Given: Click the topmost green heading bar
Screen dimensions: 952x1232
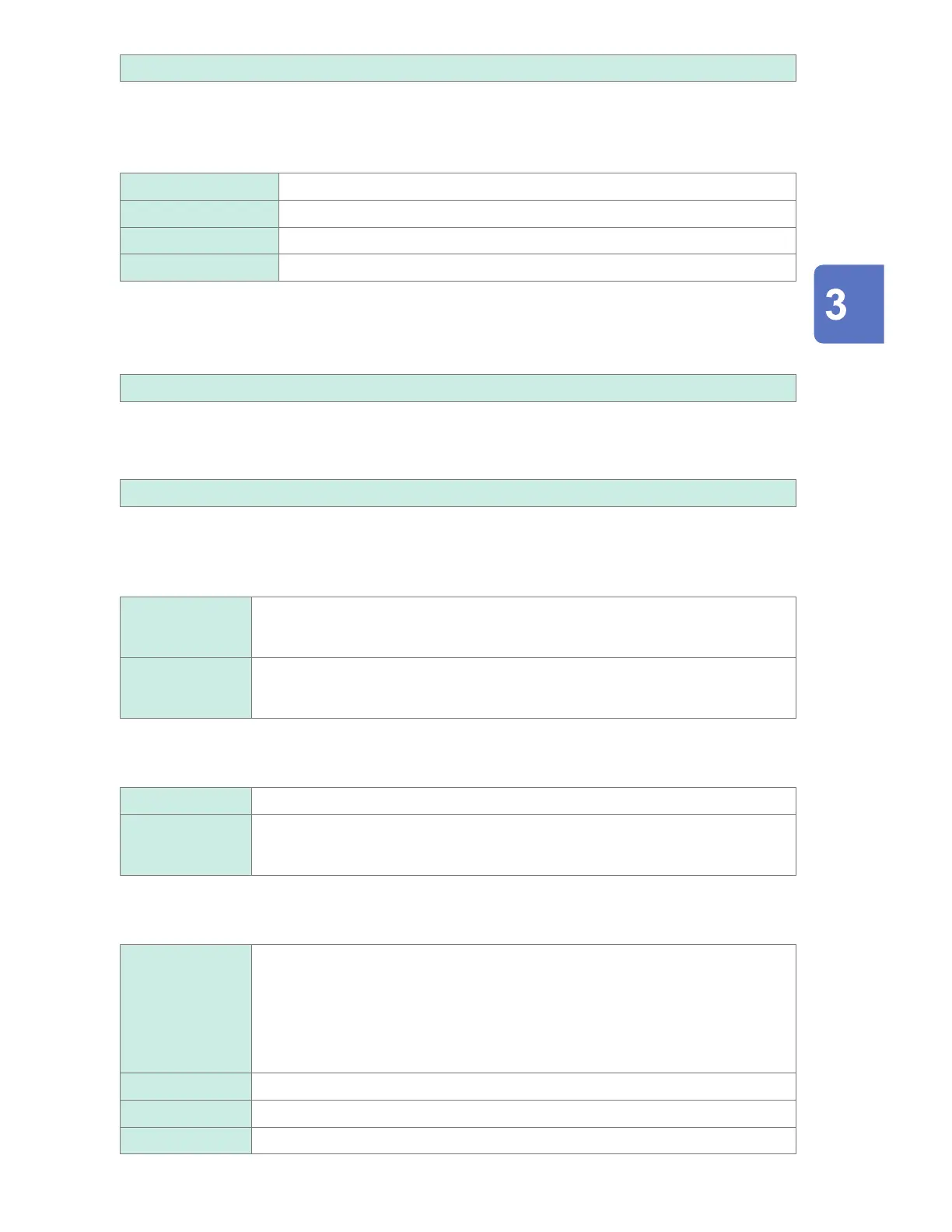Looking at the screenshot, I should (458, 68).
